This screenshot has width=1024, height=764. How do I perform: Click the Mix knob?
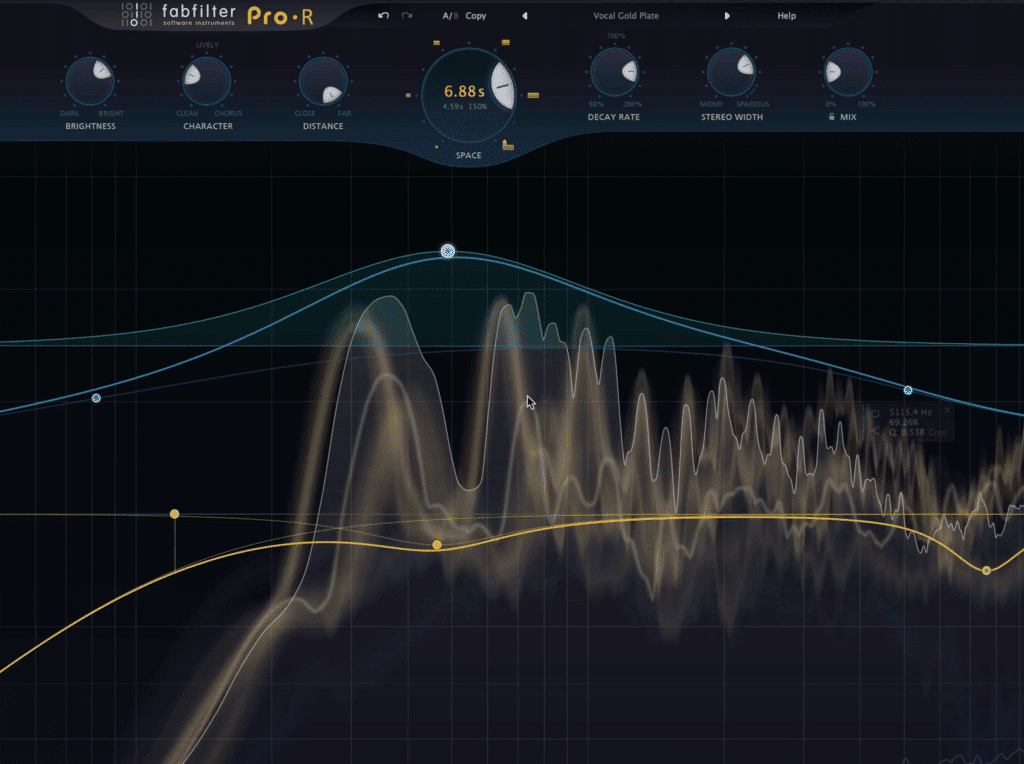(848, 72)
